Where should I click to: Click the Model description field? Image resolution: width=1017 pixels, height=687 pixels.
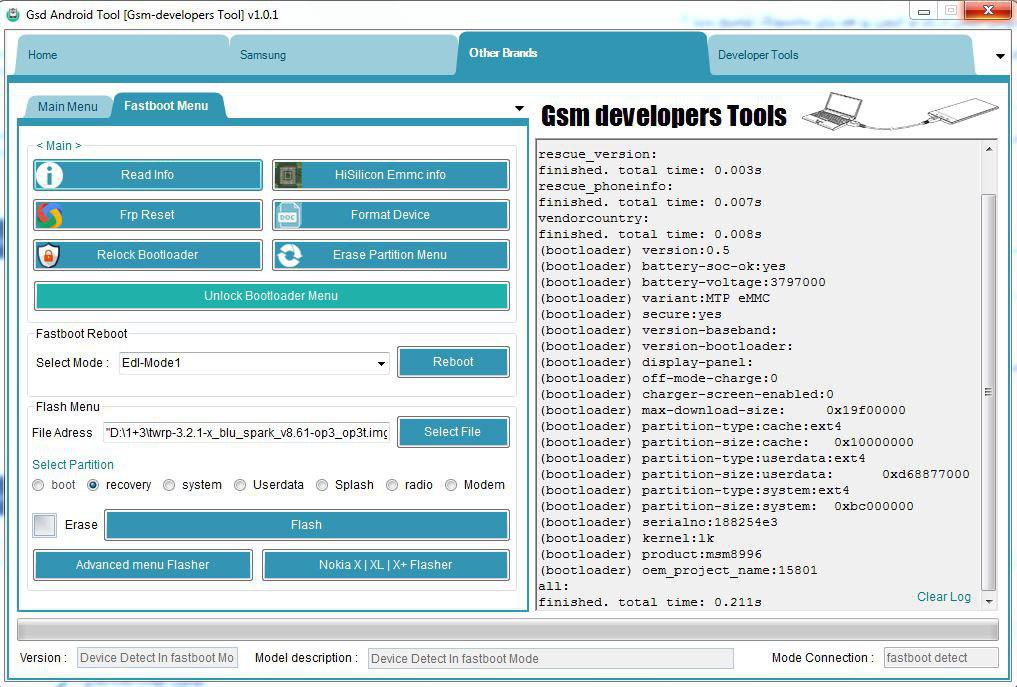551,658
